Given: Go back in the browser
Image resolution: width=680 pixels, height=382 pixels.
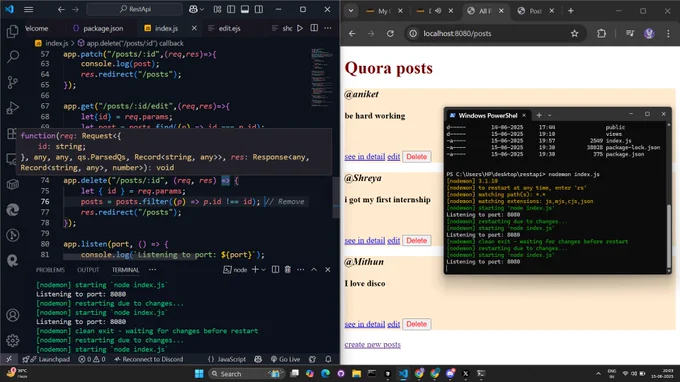Looking at the screenshot, I should [x=352, y=33].
